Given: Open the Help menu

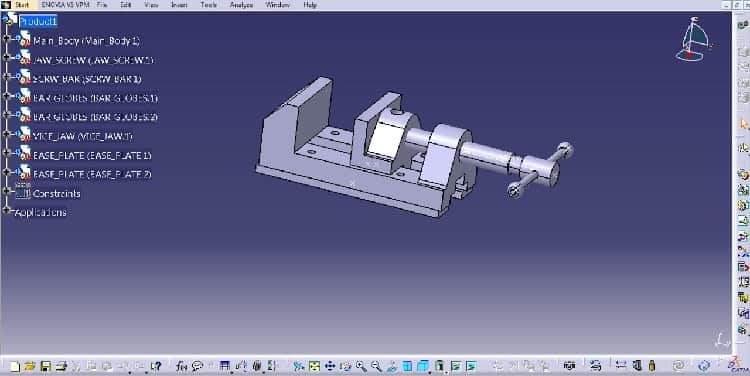Looking at the screenshot, I should pos(310,5).
